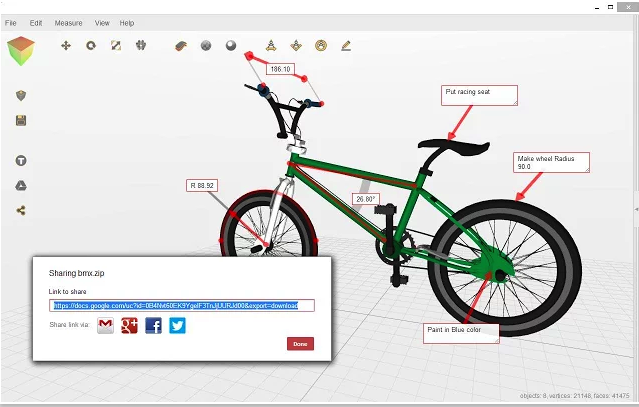Click the Done button
Image resolution: width=639 pixels, height=407 pixels.
(x=300, y=344)
